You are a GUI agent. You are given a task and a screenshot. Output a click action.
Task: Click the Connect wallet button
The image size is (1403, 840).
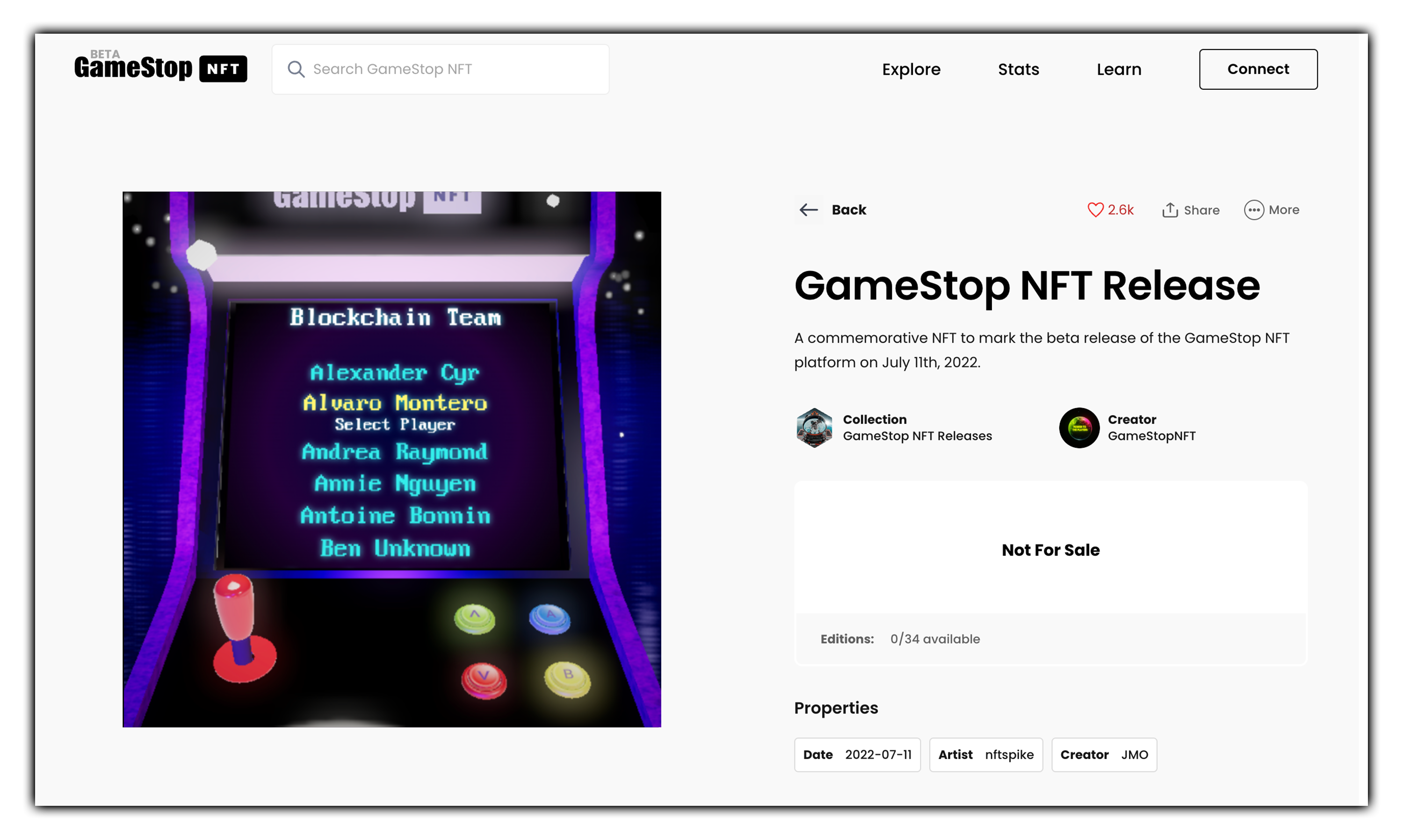coord(1258,69)
